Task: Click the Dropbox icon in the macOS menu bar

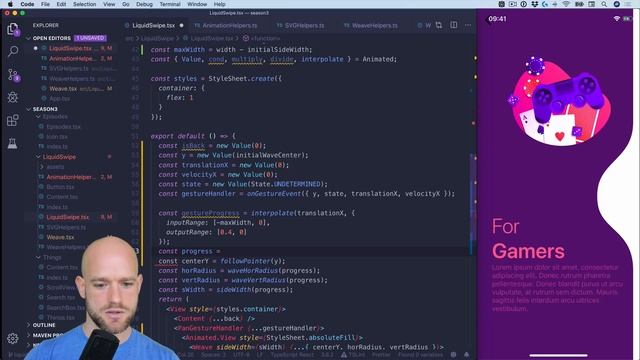Action: [534, 4]
